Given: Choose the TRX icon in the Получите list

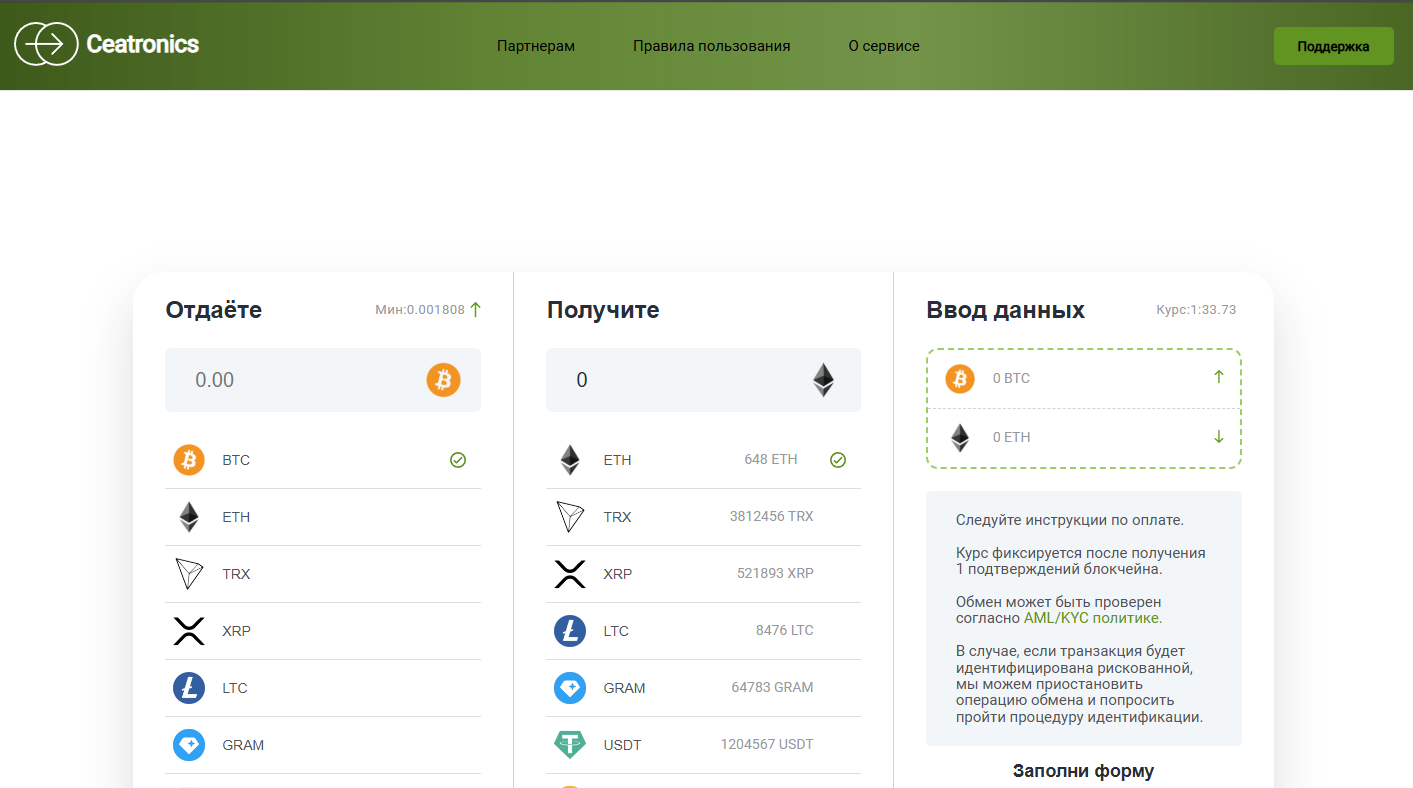Looking at the screenshot, I should pos(570,517).
